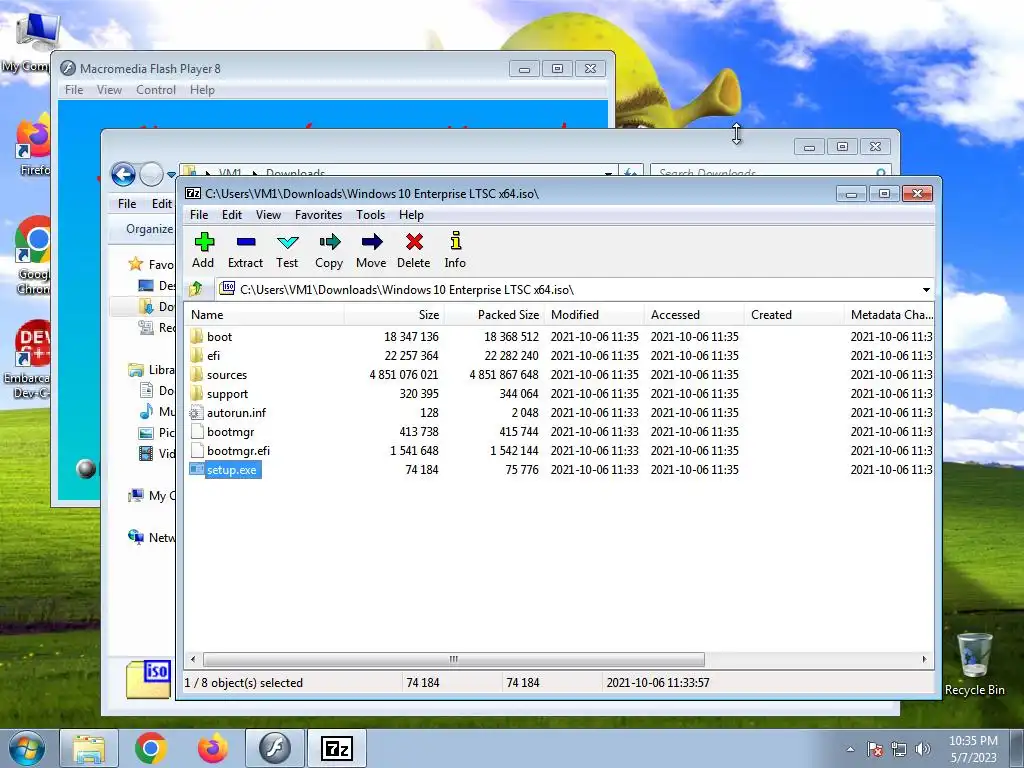
Task: Click the horizontal scrollbar thumb in 7-Zip
Action: click(x=454, y=659)
